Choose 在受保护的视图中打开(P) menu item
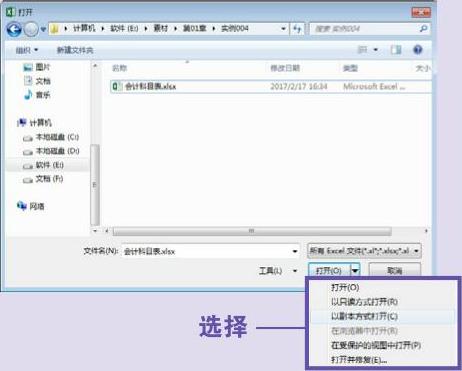462x371 pixels. click(x=376, y=345)
